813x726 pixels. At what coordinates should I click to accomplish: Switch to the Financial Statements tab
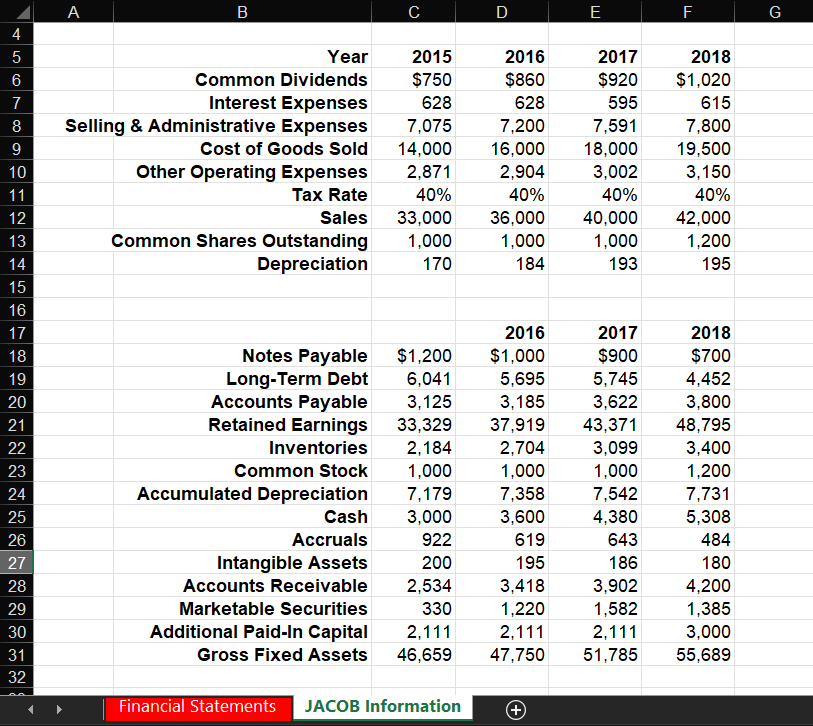pos(196,707)
